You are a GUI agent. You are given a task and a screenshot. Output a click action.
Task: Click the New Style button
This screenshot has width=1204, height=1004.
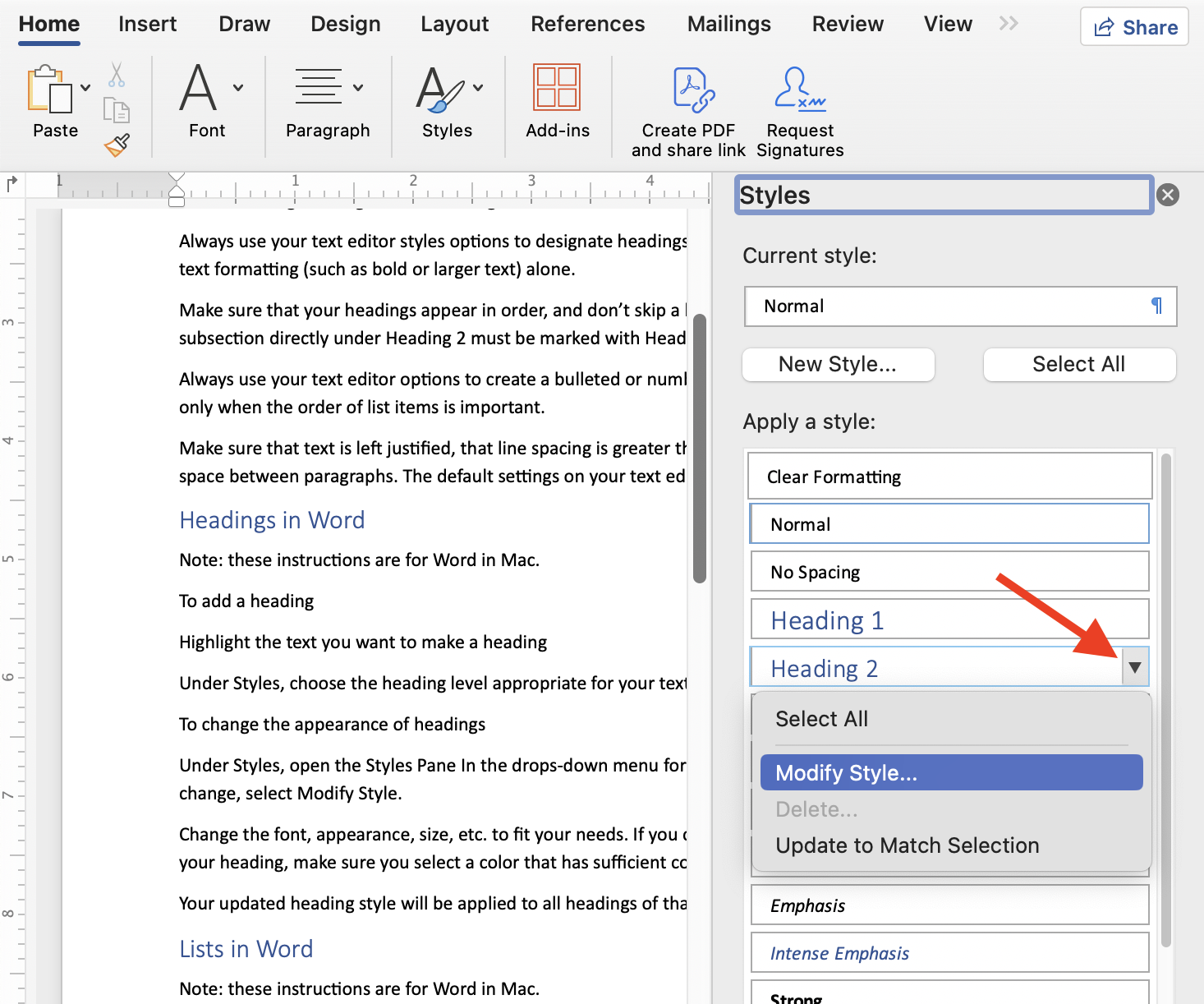838,364
